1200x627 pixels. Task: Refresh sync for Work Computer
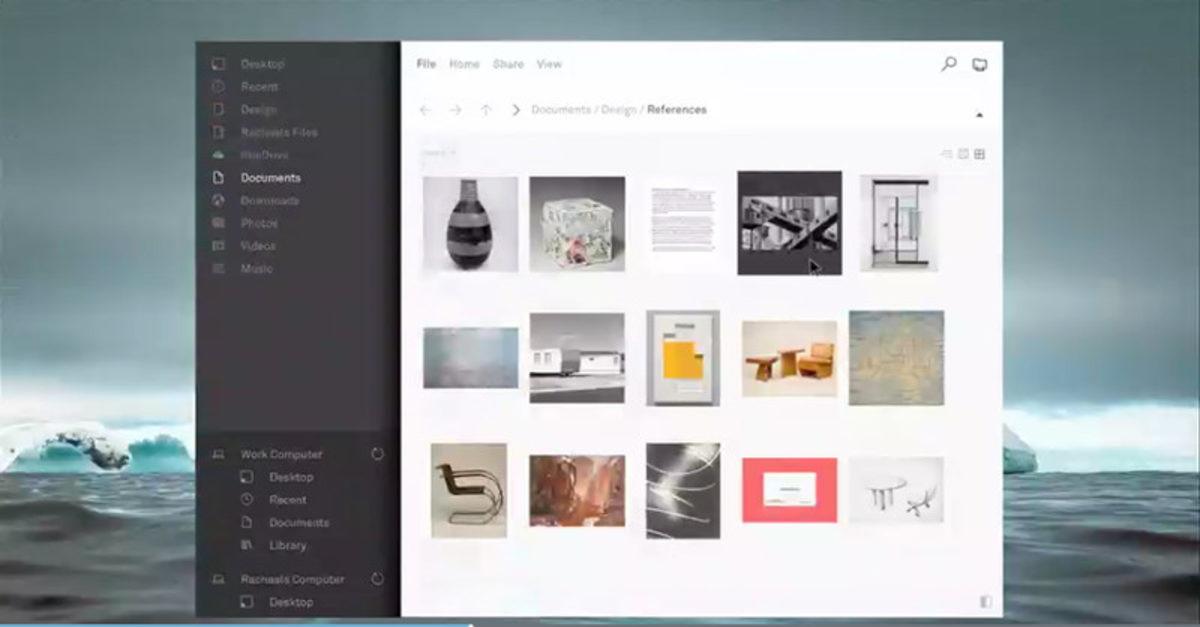click(x=377, y=454)
